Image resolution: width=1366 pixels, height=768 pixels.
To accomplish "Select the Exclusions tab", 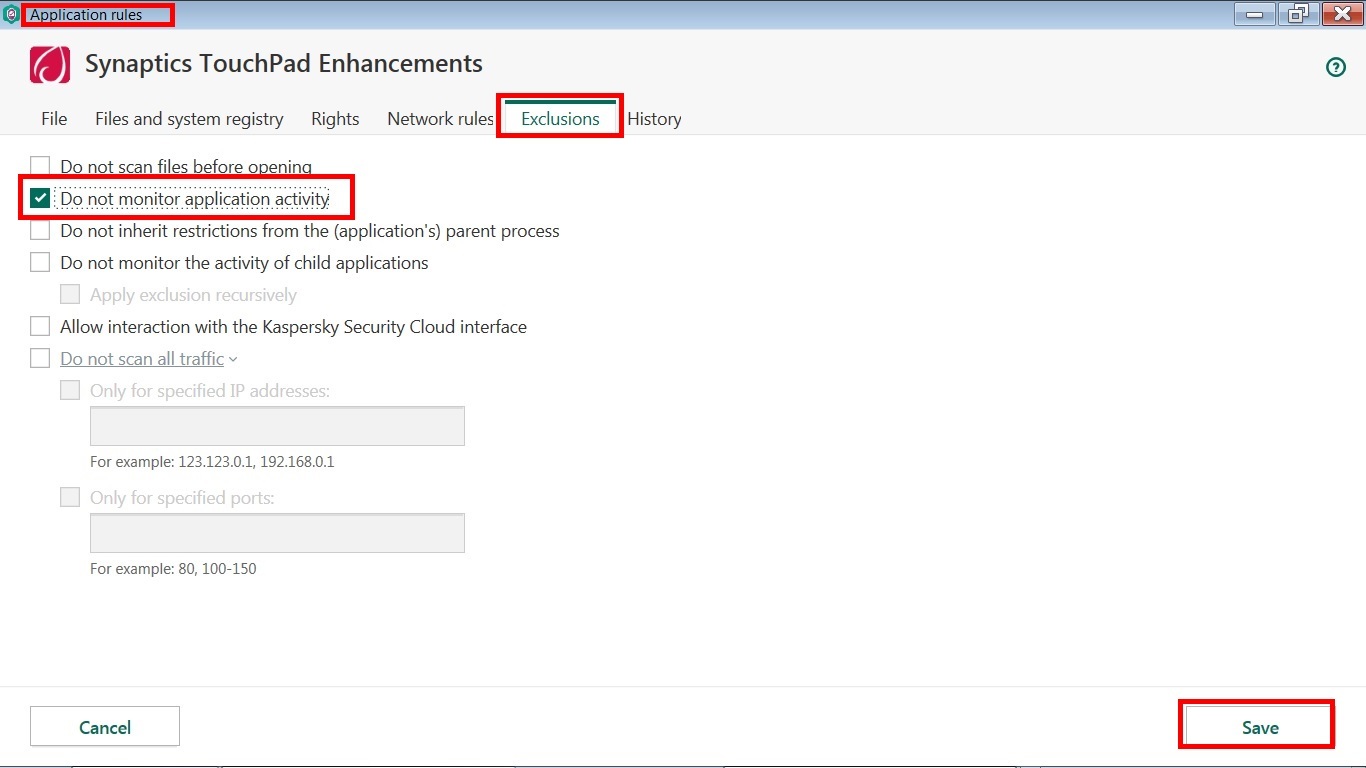I will tap(560, 119).
